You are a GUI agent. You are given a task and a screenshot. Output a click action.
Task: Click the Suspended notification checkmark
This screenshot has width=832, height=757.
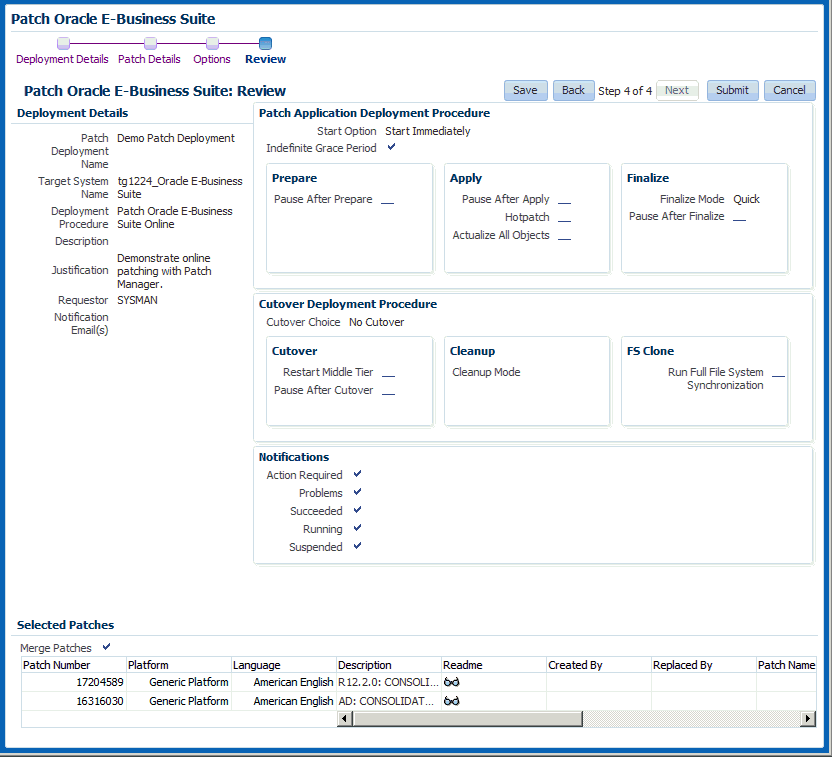(358, 546)
